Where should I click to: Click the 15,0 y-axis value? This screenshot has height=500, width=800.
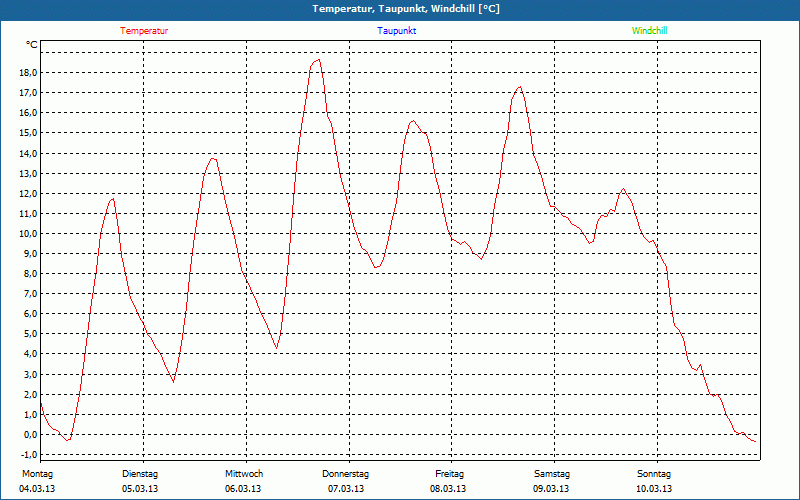tap(28, 133)
